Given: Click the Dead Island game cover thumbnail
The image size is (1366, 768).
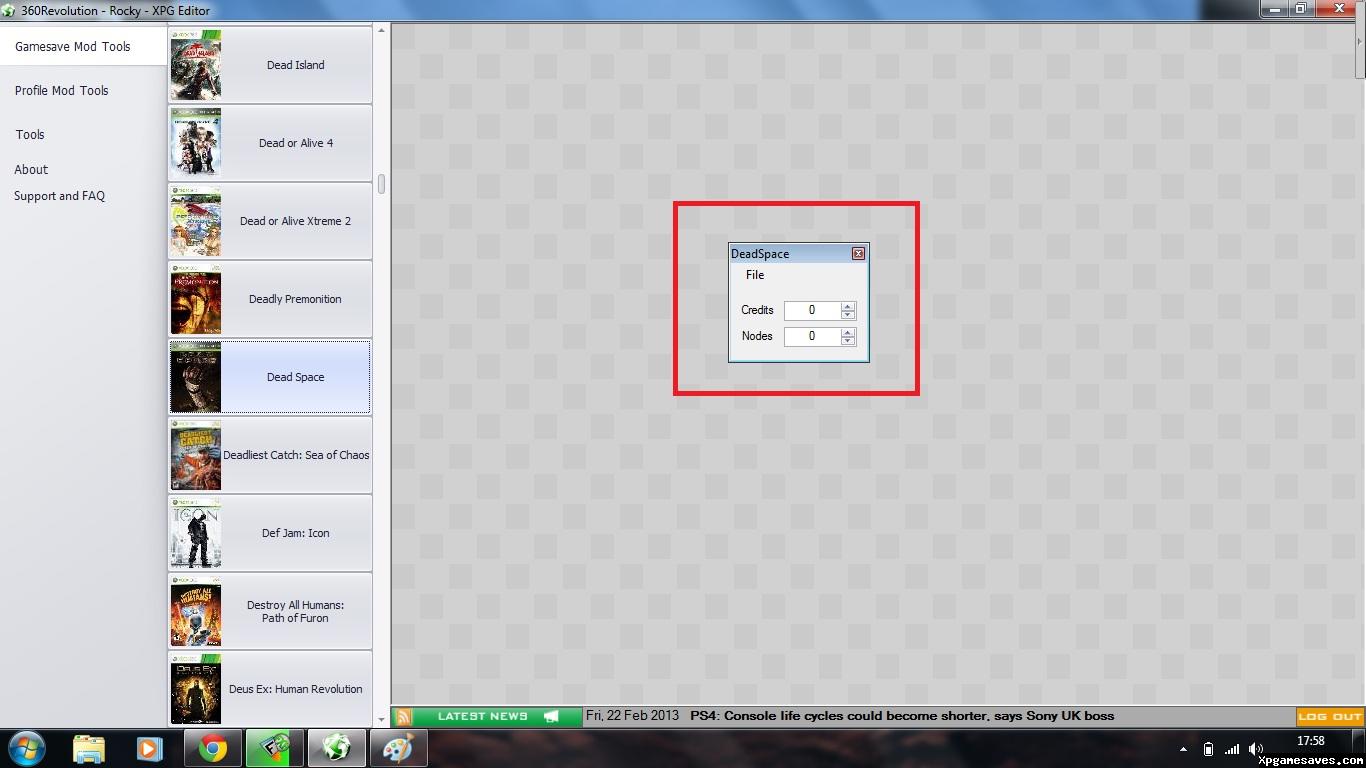Looking at the screenshot, I should click(x=196, y=65).
